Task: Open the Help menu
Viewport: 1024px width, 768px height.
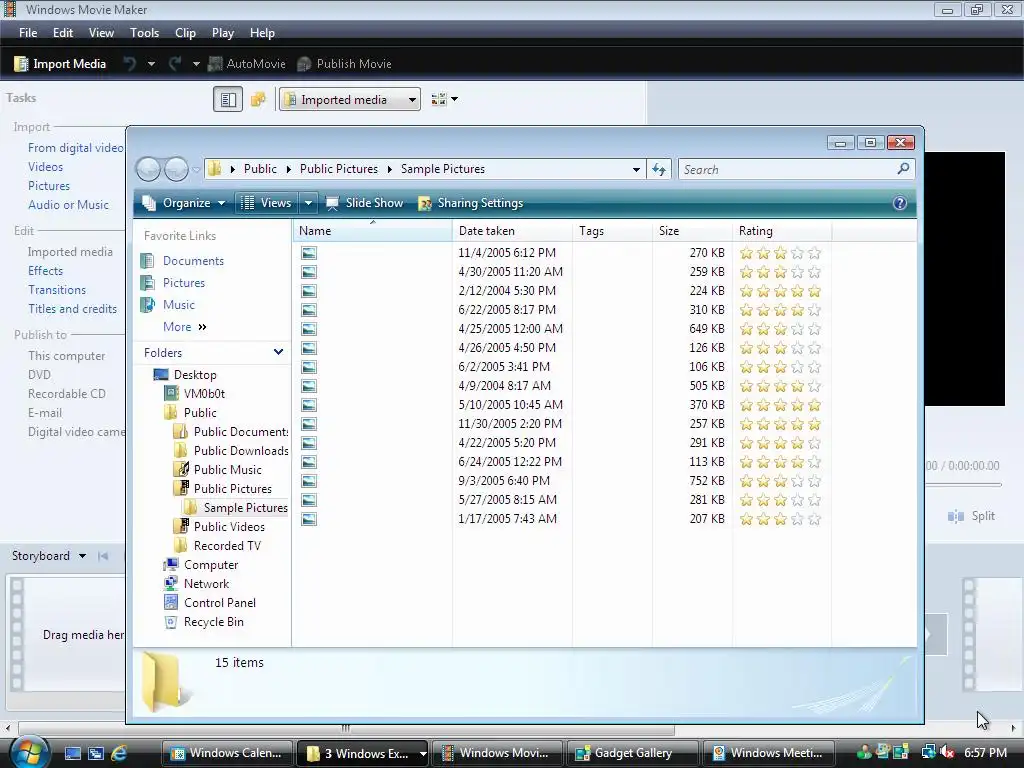Action: 263,33
